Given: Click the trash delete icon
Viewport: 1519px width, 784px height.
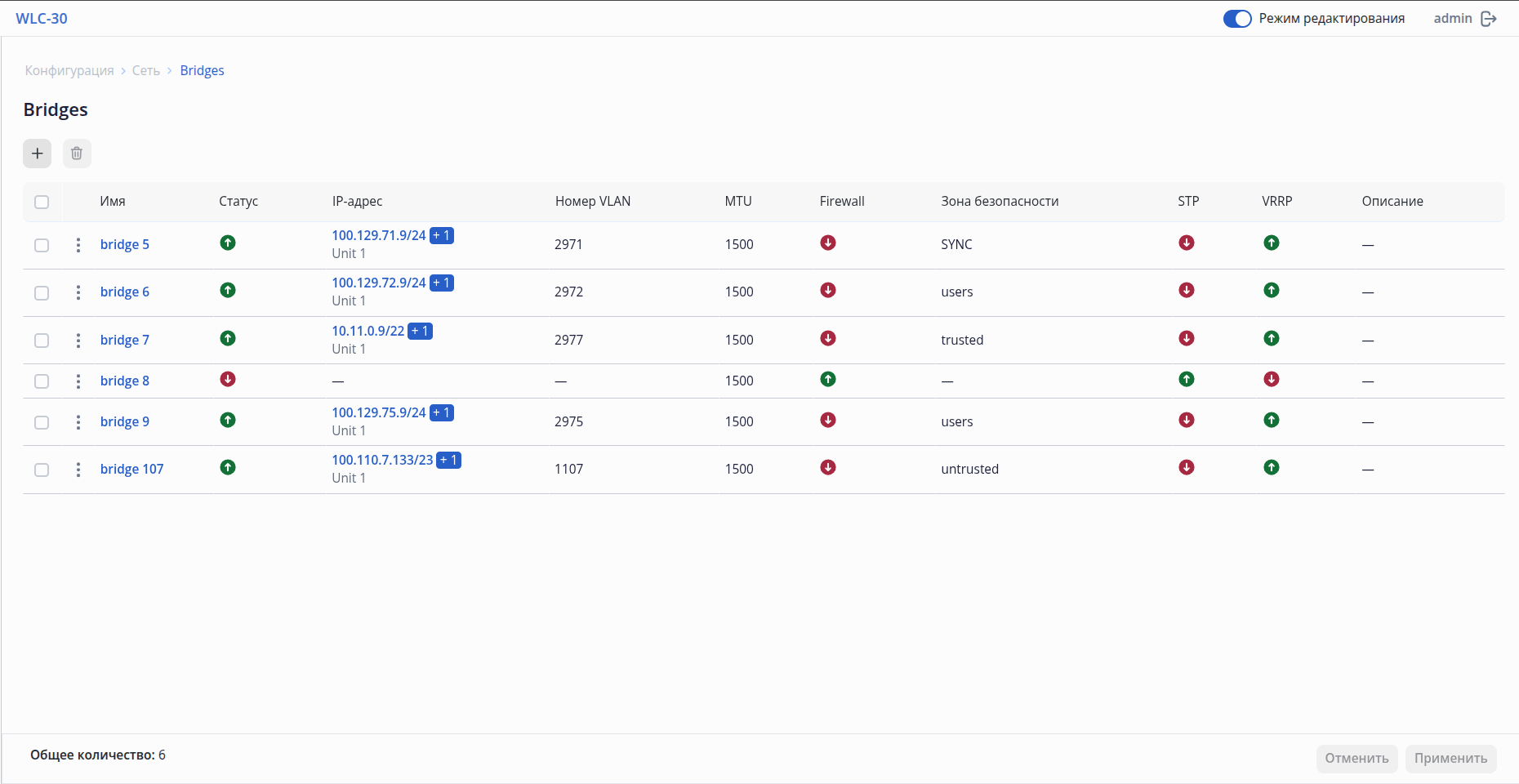Looking at the screenshot, I should [77, 154].
